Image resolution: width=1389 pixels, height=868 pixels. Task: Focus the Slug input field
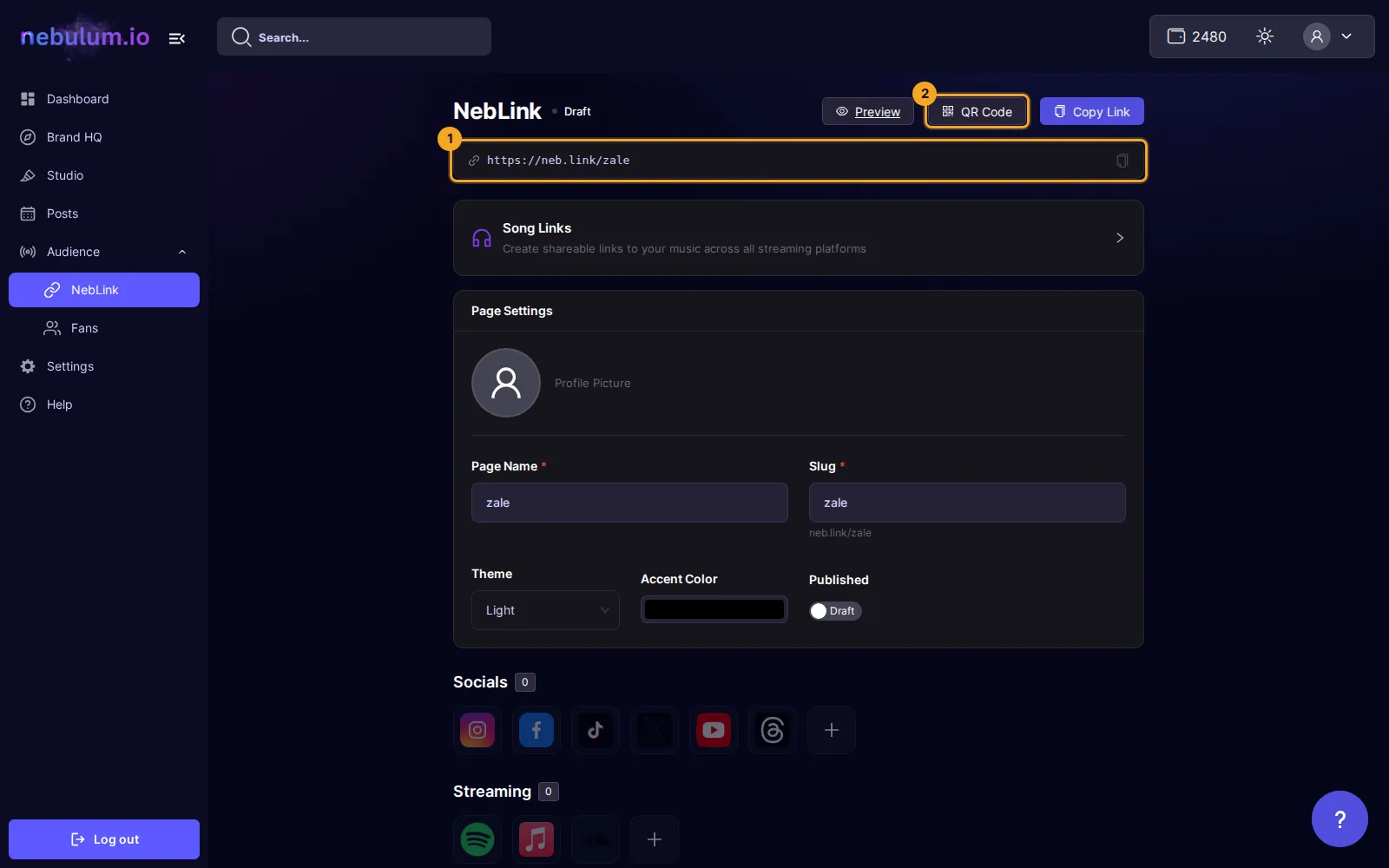click(967, 503)
